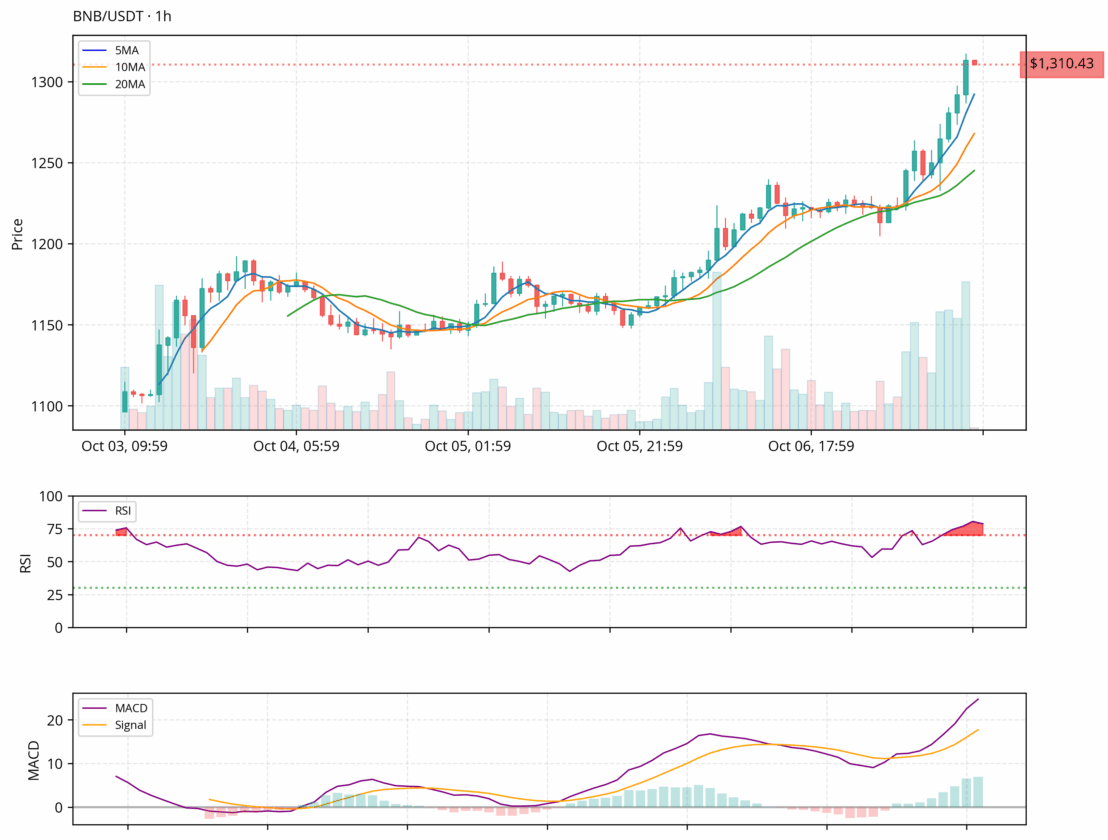Select the $1,310.43 current price tag
Screen dimensions: 1108x840
[x=1061, y=64]
